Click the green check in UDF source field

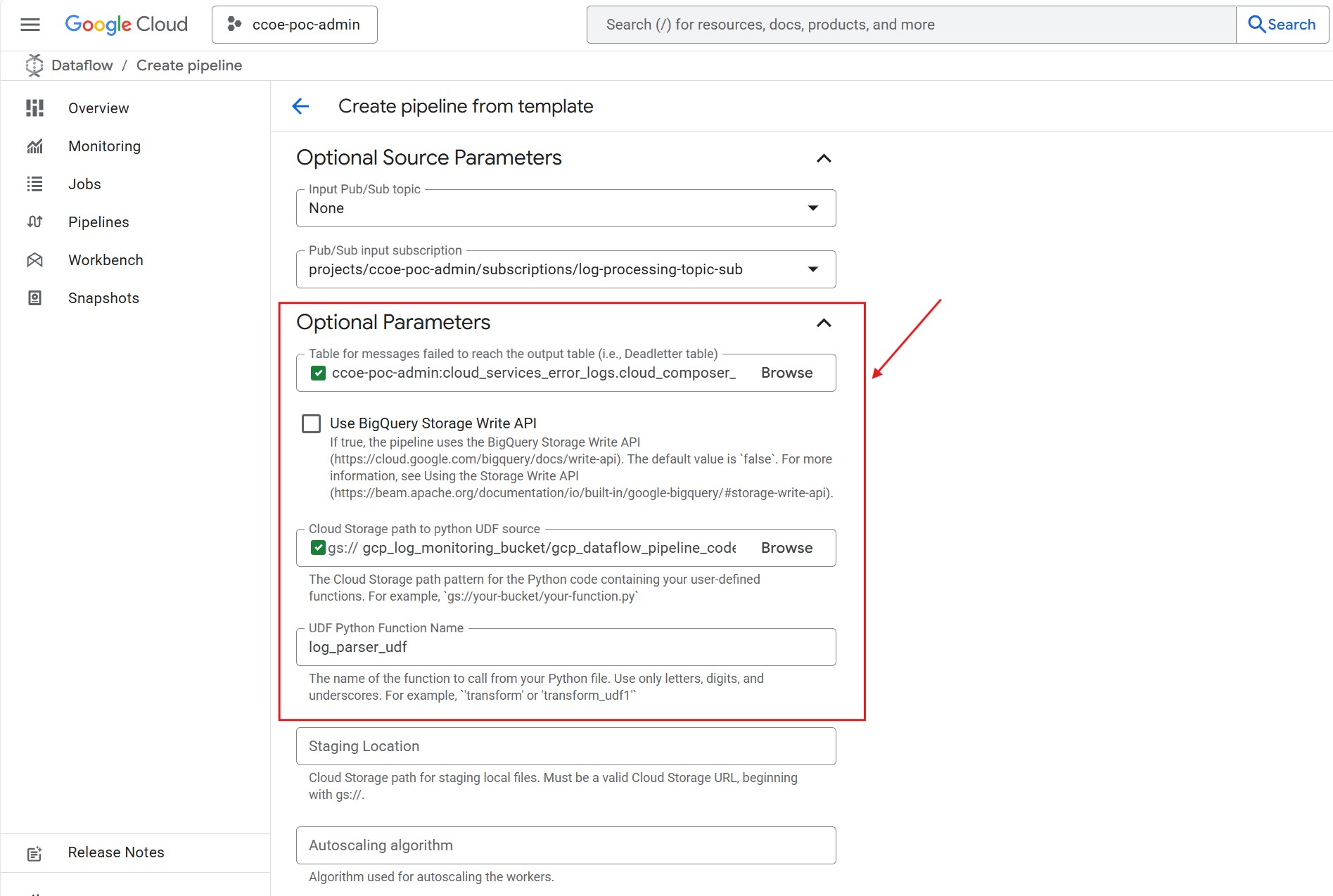pyautogui.click(x=318, y=548)
